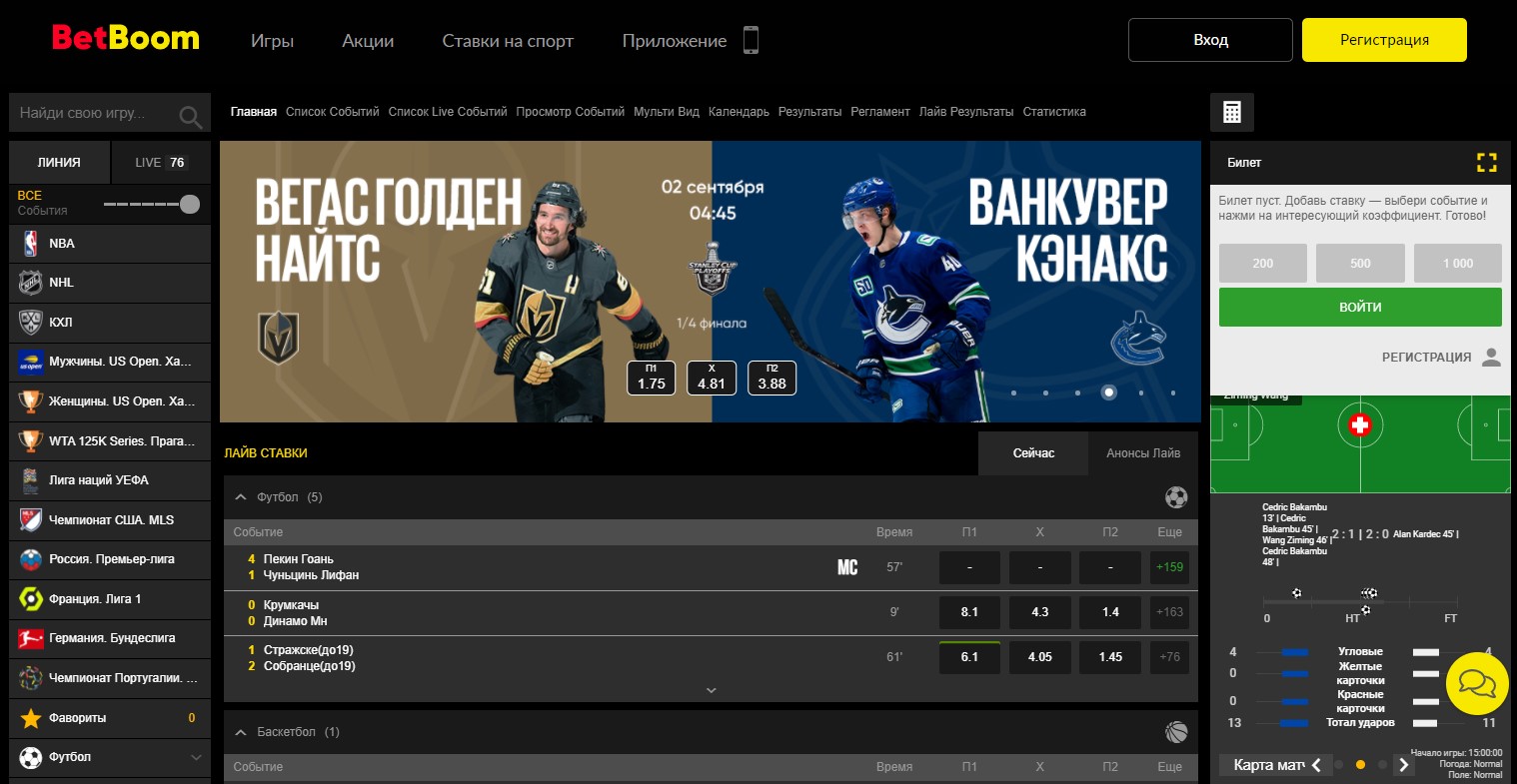Open the Регламент page

[880, 112]
